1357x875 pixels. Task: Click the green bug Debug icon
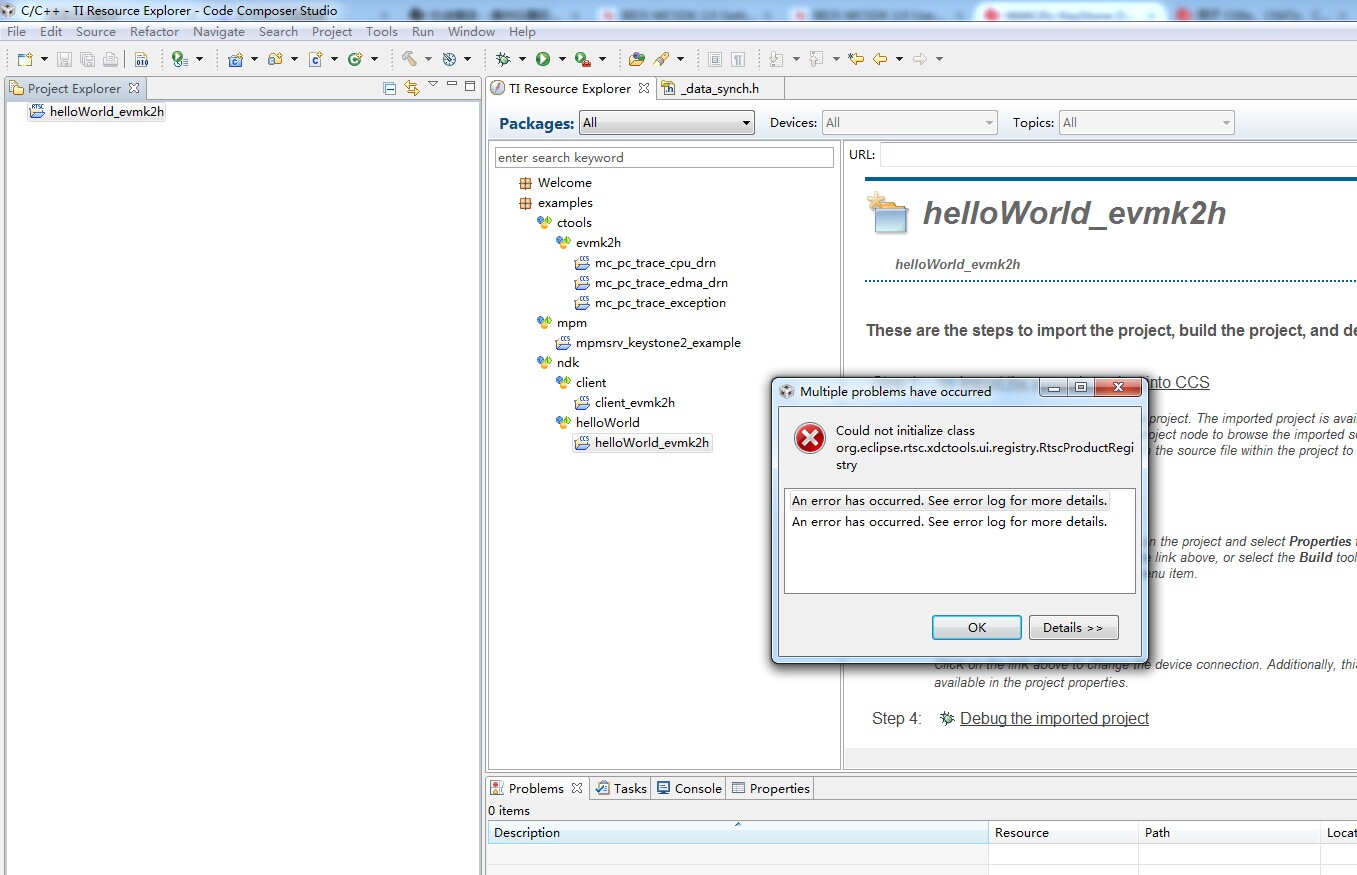pyautogui.click(x=503, y=59)
